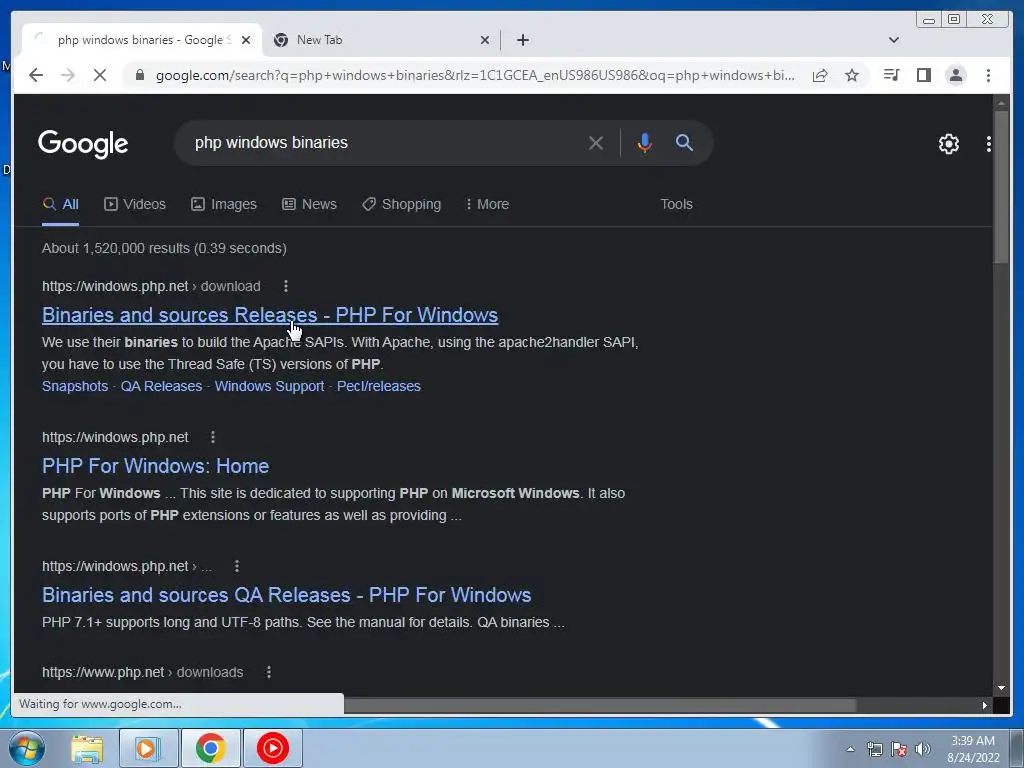Open the Action Center flag icon
1024x768 pixels.
899,749
